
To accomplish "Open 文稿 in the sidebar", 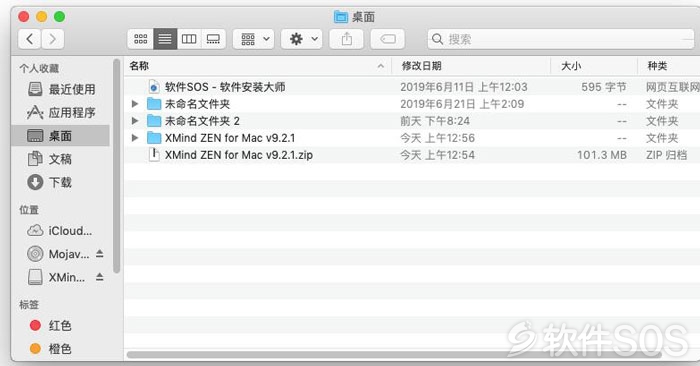I will 61,159.
